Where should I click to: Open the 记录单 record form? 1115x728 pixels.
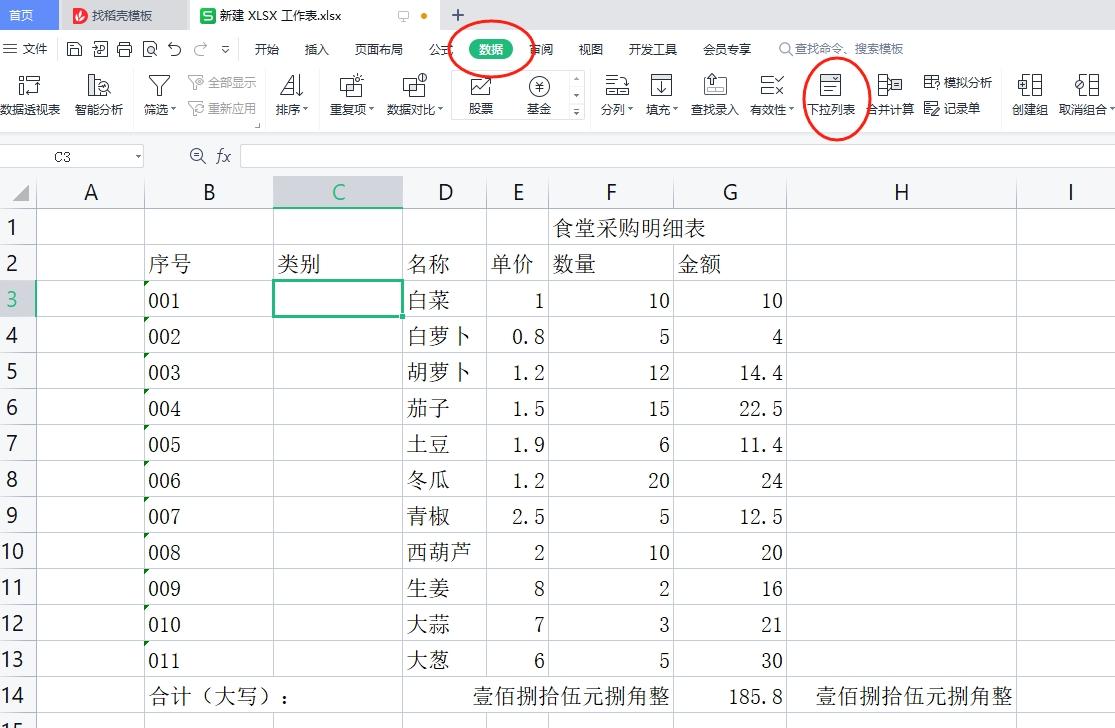click(951, 108)
